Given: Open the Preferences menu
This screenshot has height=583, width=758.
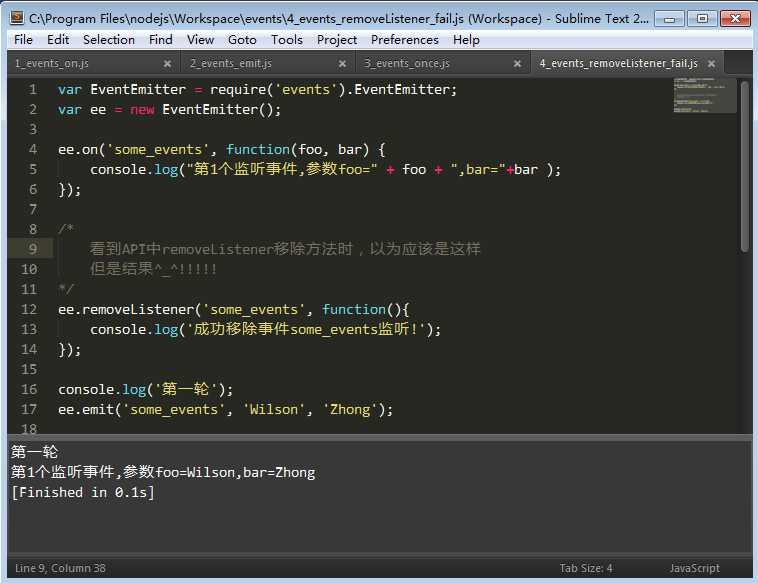Looking at the screenshot, I should coord(405,40).
